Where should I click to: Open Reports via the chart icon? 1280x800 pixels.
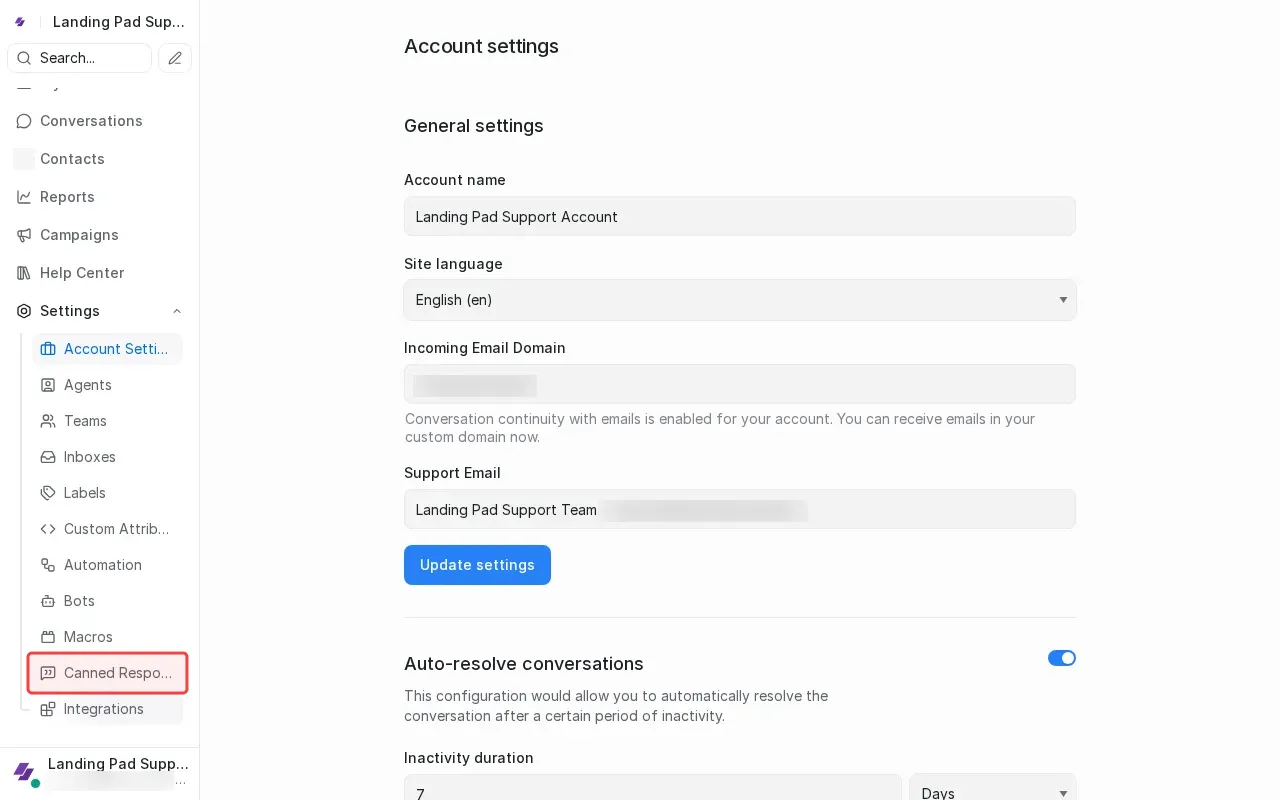(x=24, y=197)
